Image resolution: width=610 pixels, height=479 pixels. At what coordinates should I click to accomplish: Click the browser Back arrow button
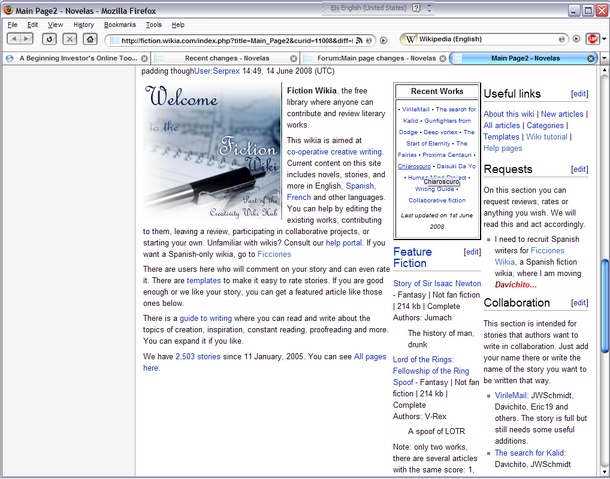pyautogui.click(x=14, y=39)
